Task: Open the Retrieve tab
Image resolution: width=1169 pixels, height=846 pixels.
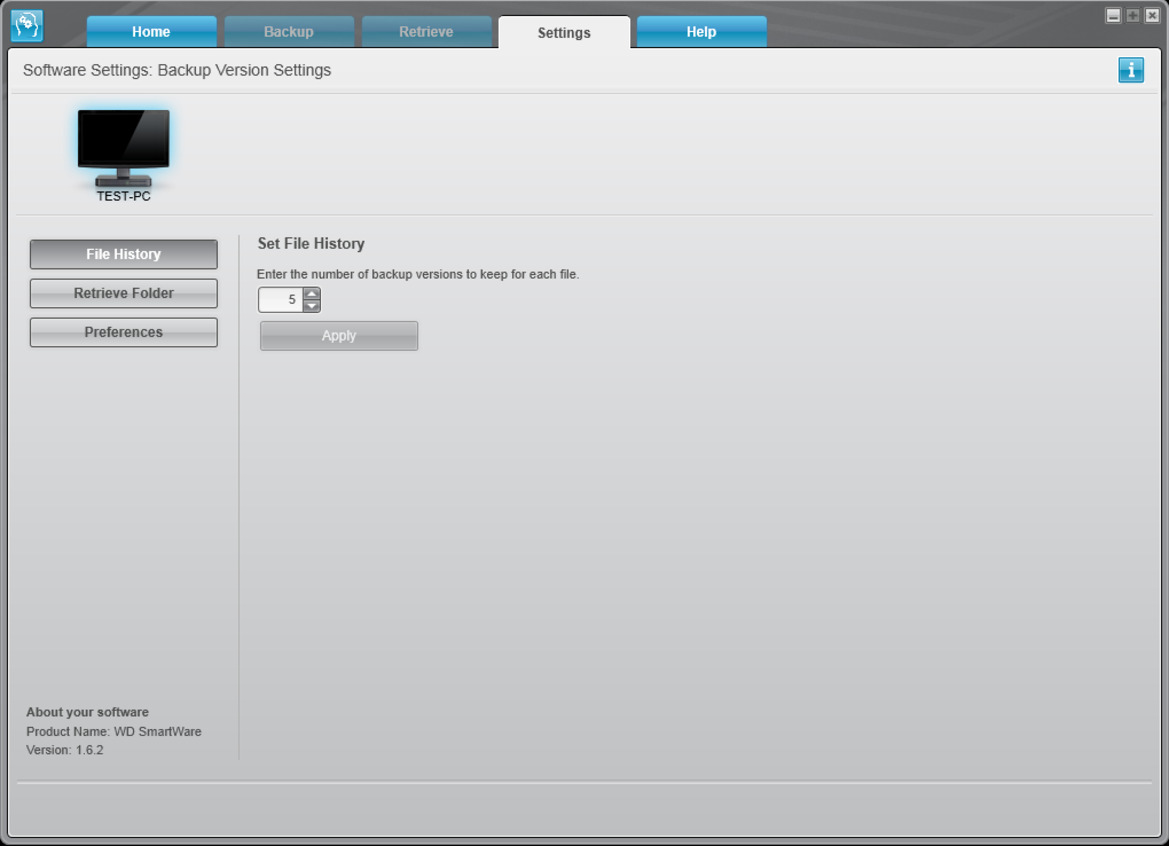Action: click(x=426, y=32)
